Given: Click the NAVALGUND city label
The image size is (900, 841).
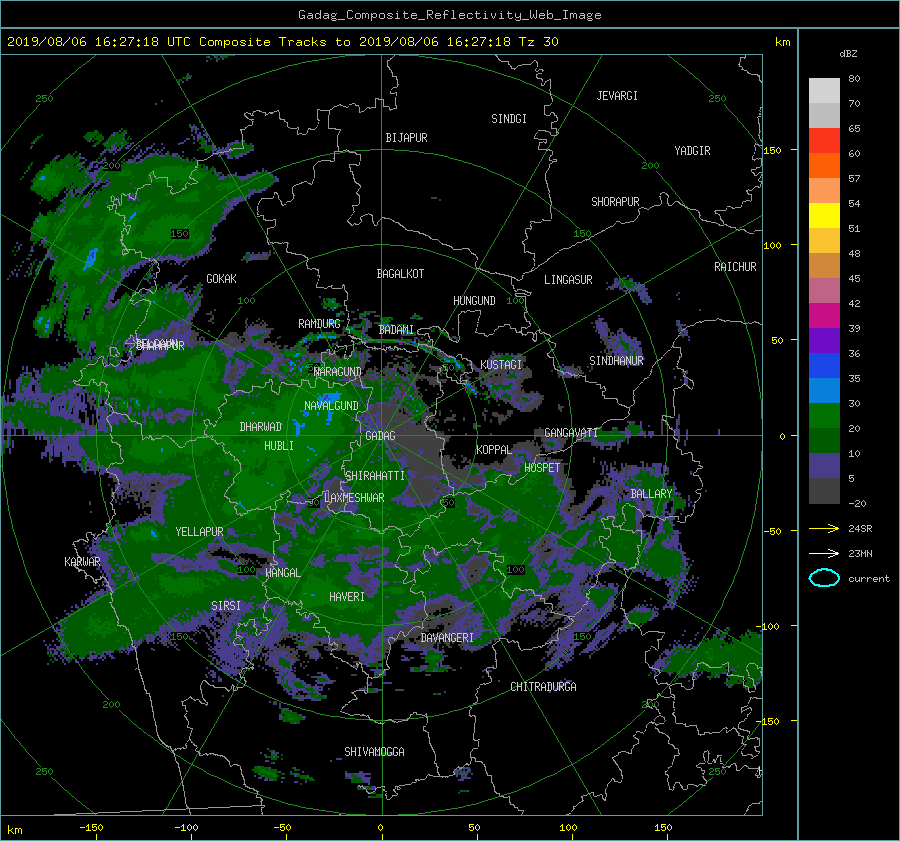Looking at the screenshot, I should point(331,406).
